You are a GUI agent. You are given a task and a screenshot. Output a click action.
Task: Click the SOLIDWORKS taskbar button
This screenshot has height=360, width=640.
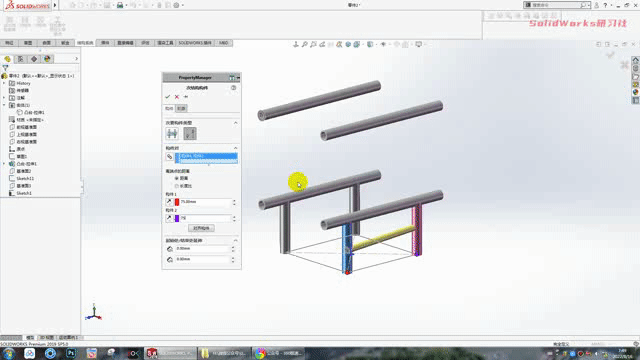[x=171, y=353]
